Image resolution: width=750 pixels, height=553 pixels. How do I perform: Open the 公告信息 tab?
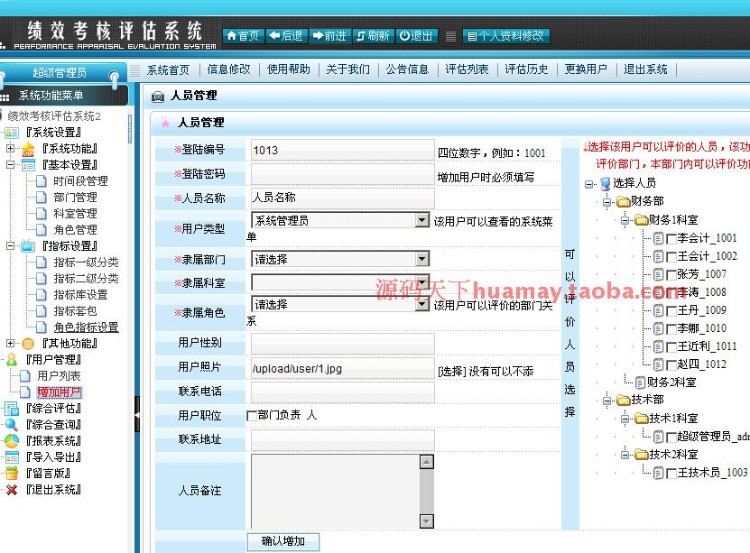[407, 69]
